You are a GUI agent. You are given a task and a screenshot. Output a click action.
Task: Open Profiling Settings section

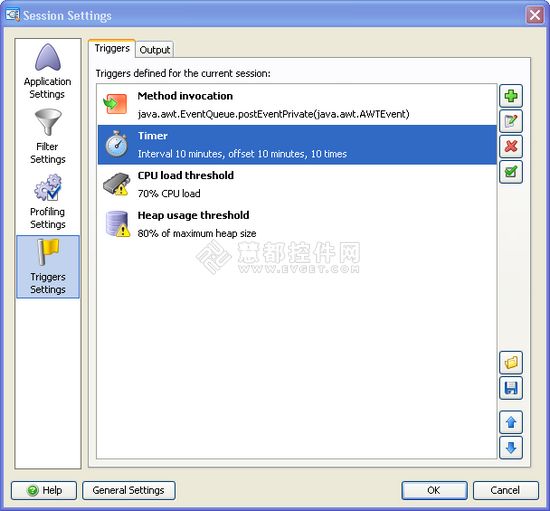[48, 202]
